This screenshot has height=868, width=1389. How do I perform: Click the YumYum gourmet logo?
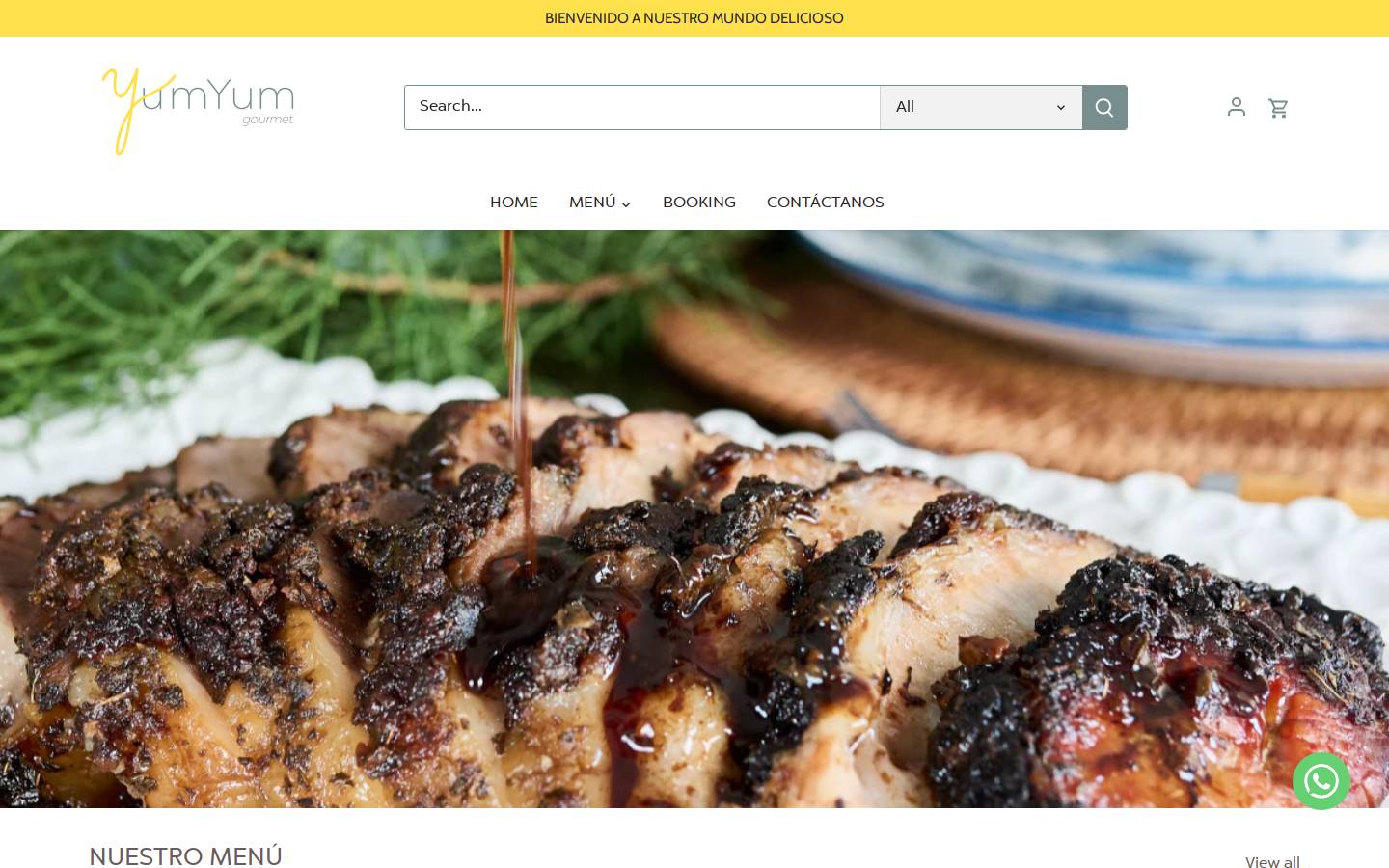pos(198,111)
